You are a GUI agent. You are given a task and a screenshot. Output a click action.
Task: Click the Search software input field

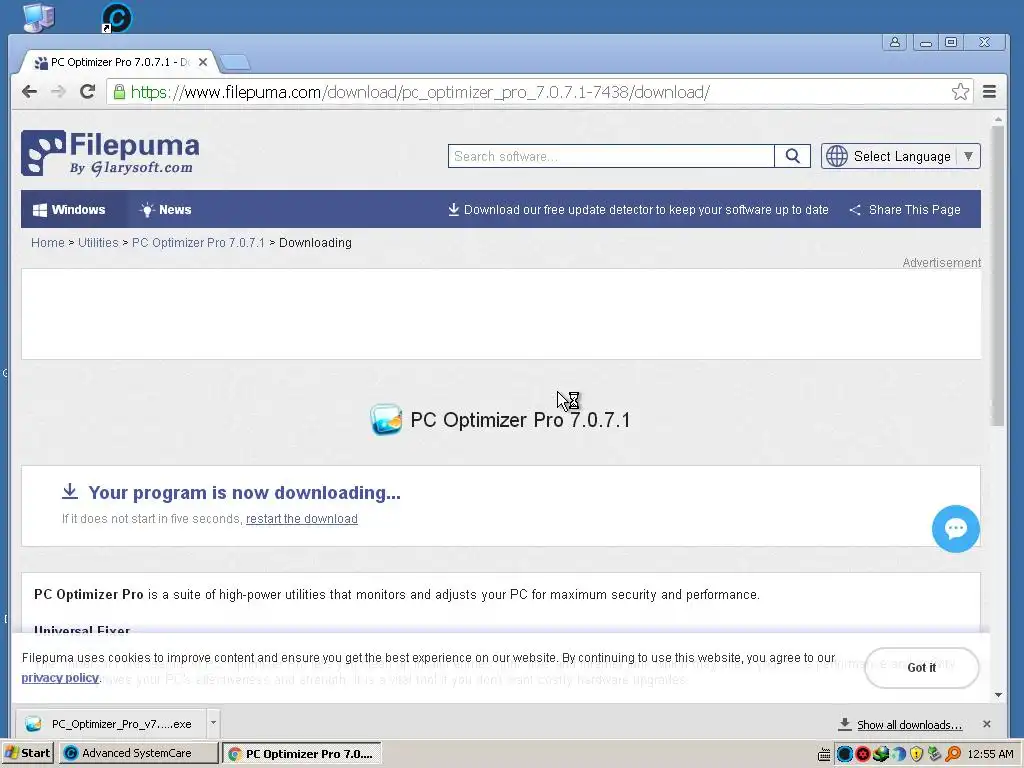611,156
